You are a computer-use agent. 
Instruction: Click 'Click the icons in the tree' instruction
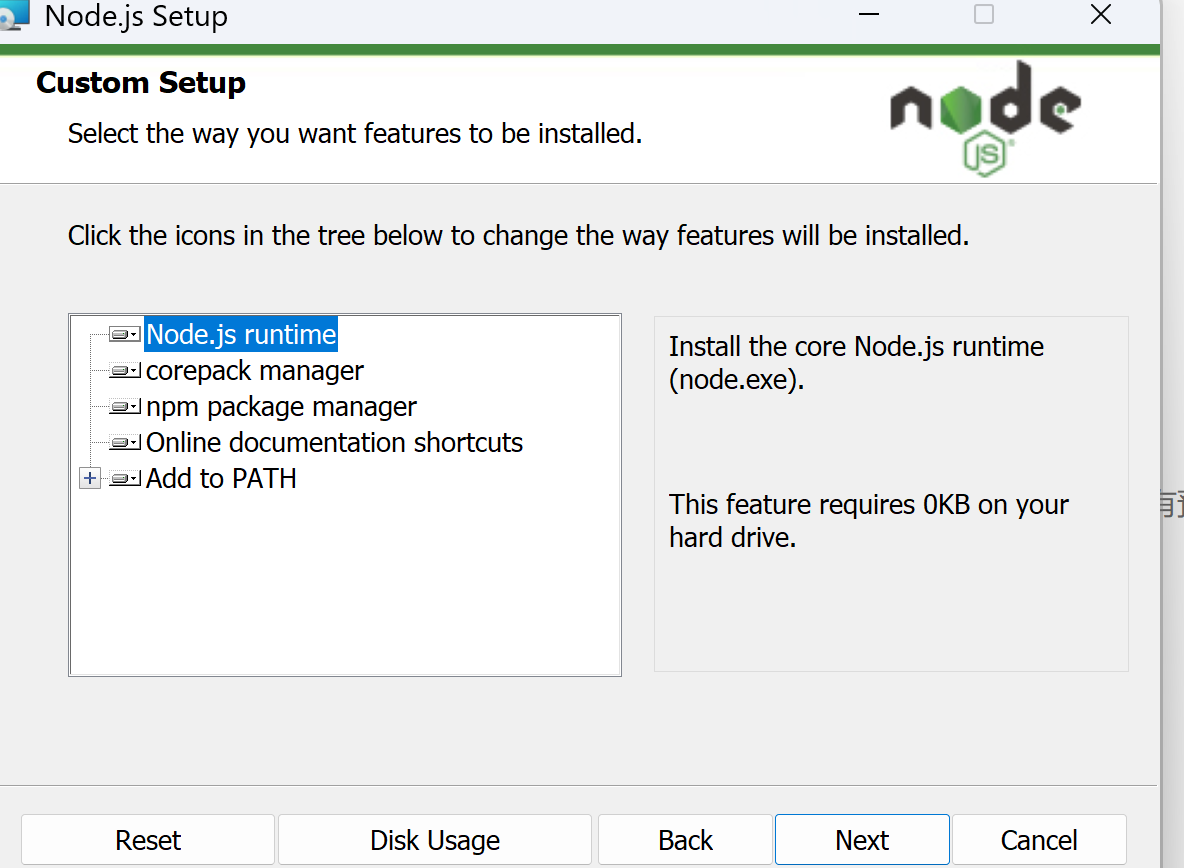coord(518,235)
